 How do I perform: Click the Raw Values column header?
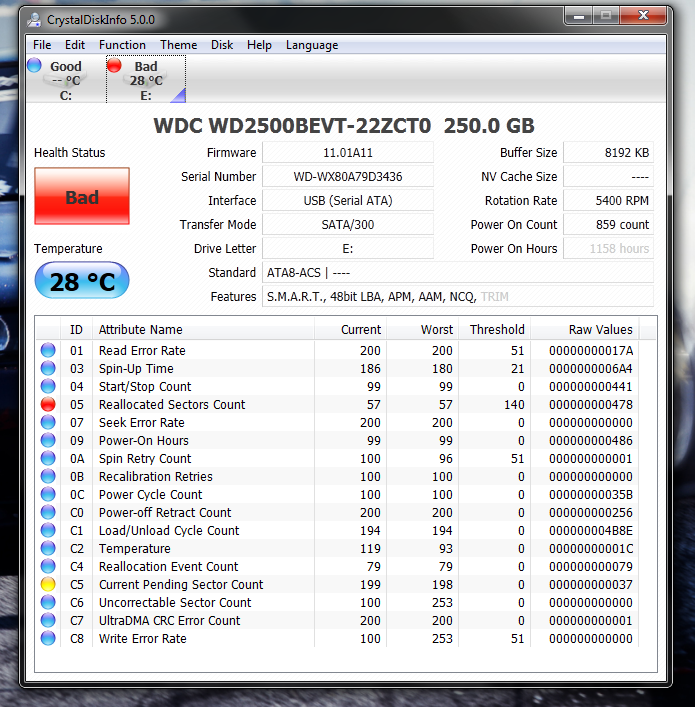(x=585, y=330)
